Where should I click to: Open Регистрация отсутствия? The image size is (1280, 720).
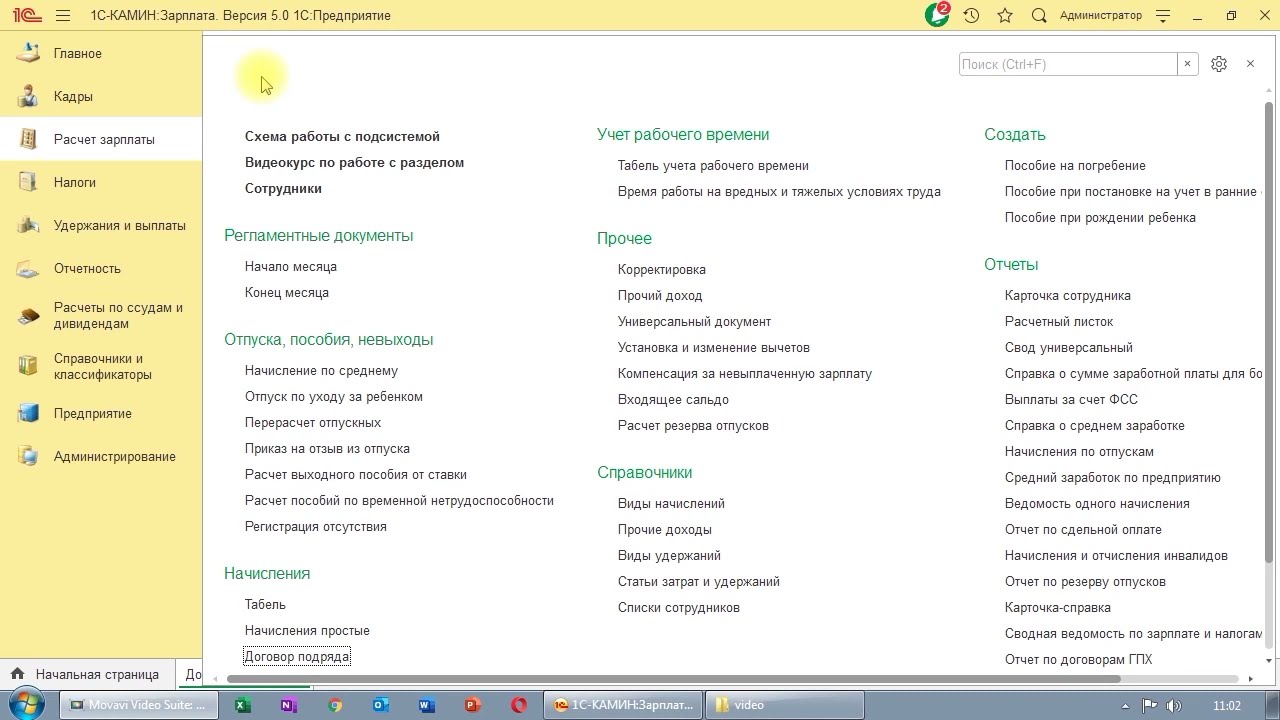(x=316, y=526)
